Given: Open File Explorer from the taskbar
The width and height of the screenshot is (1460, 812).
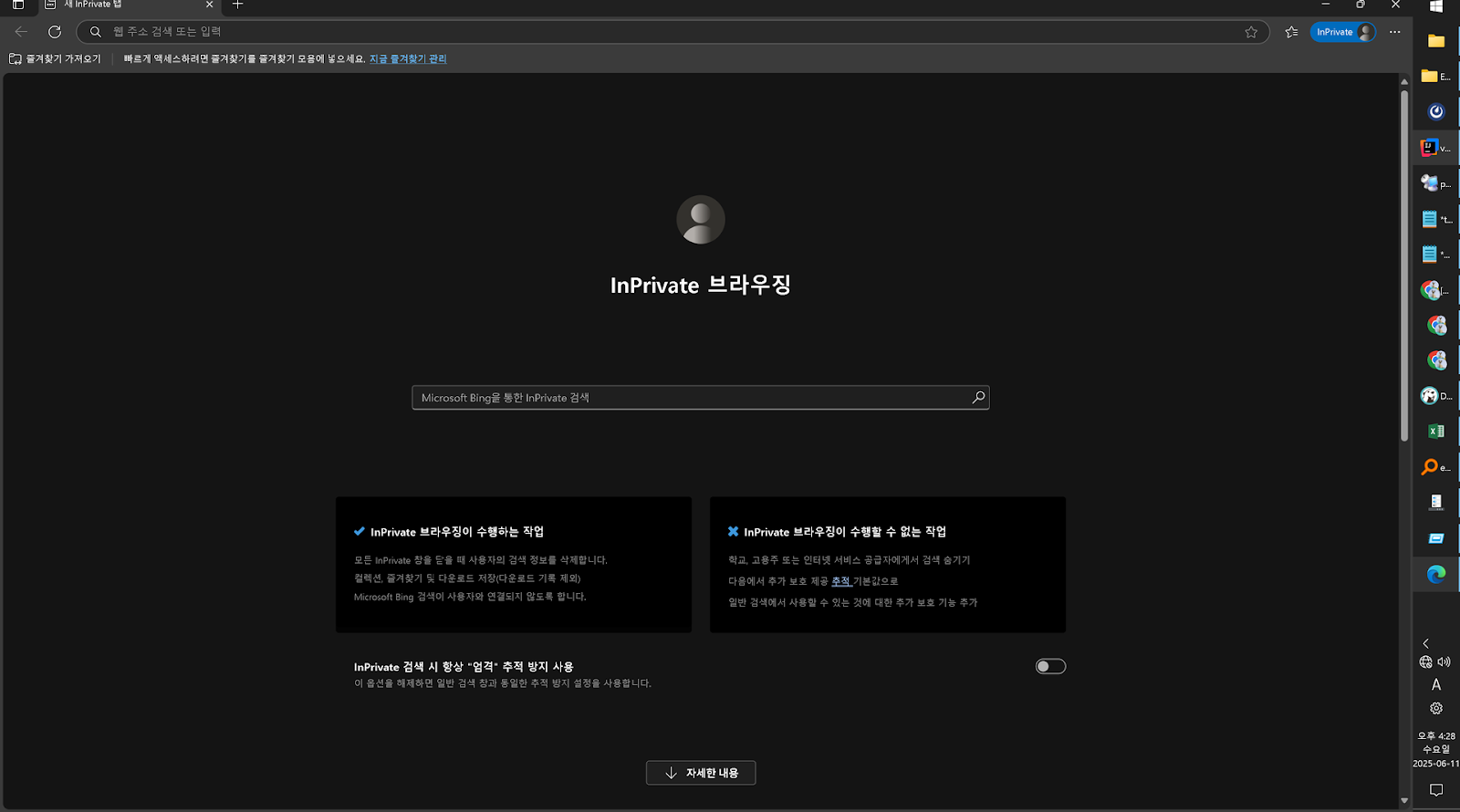Looking at the screenshot, I should click(x=1436, y=41).
